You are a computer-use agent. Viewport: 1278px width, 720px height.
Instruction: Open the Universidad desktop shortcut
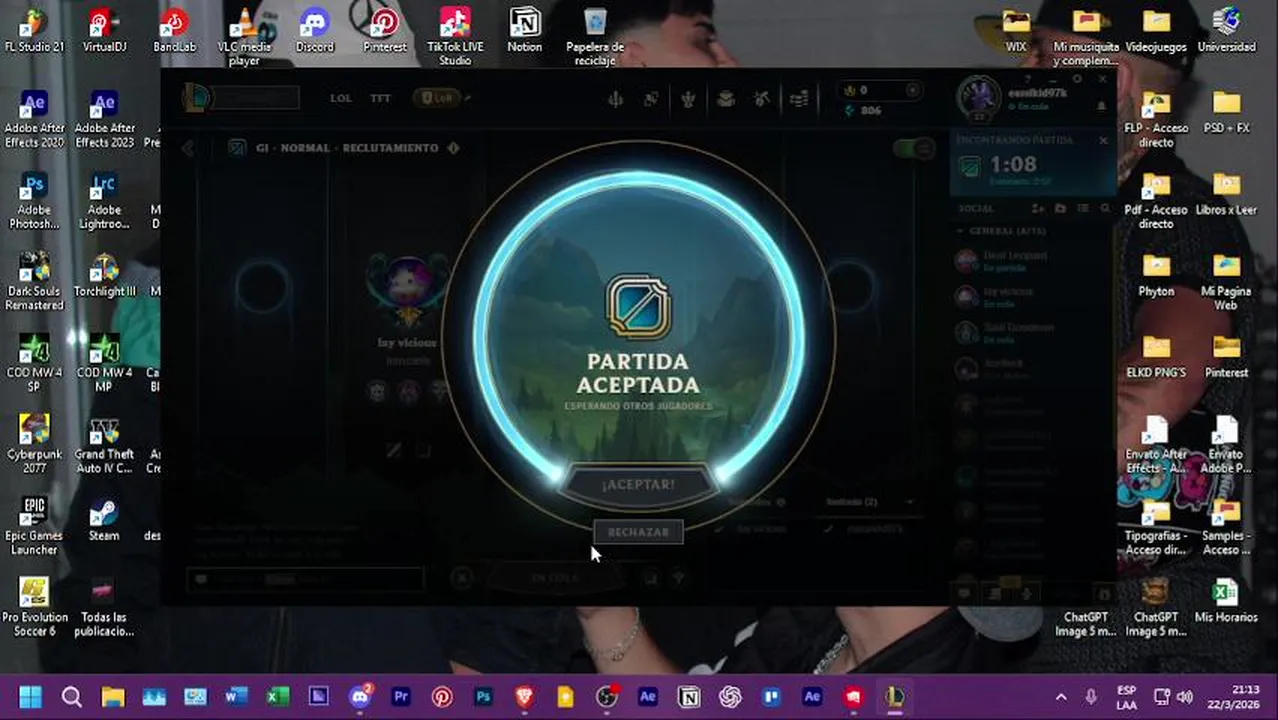coord(1226,31)
